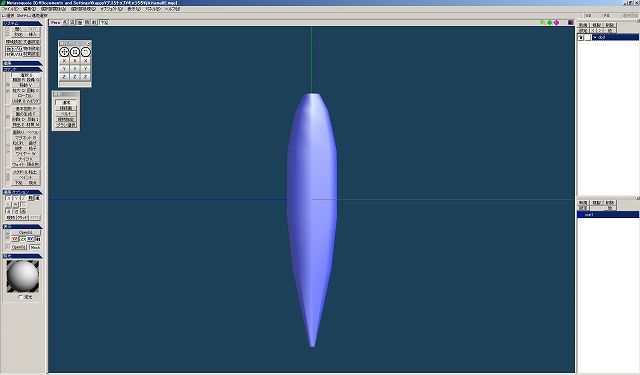Select ベルト in the floating selection panel

pos(66,114)
